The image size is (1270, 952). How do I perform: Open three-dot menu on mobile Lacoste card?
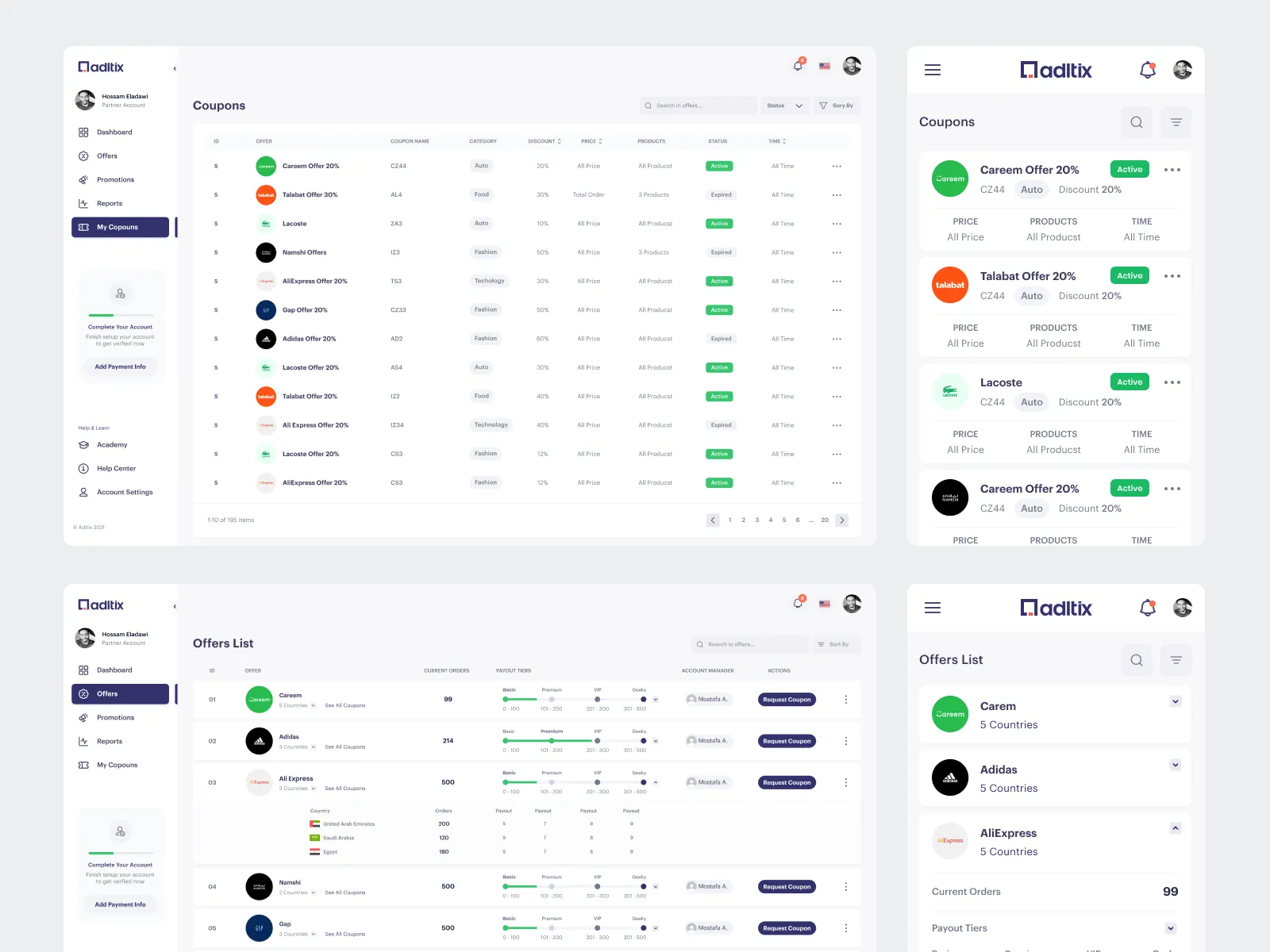1172,382
